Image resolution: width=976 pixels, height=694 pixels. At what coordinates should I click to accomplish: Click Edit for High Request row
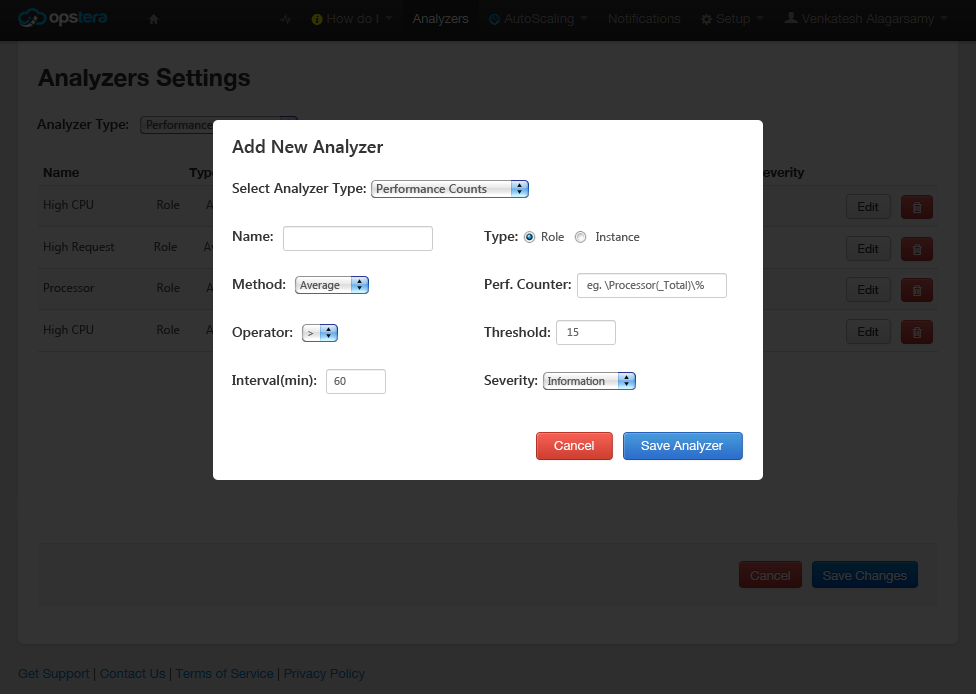pyautogui.click(x=868, y=249)
